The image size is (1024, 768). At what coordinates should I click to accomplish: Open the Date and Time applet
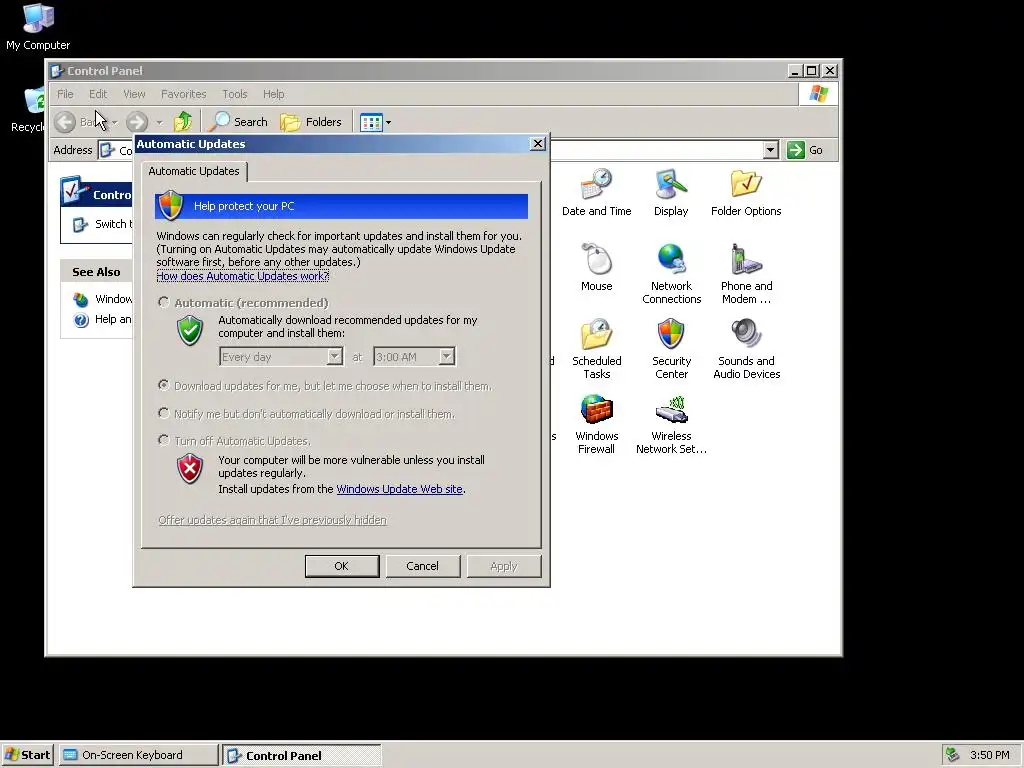596,193
